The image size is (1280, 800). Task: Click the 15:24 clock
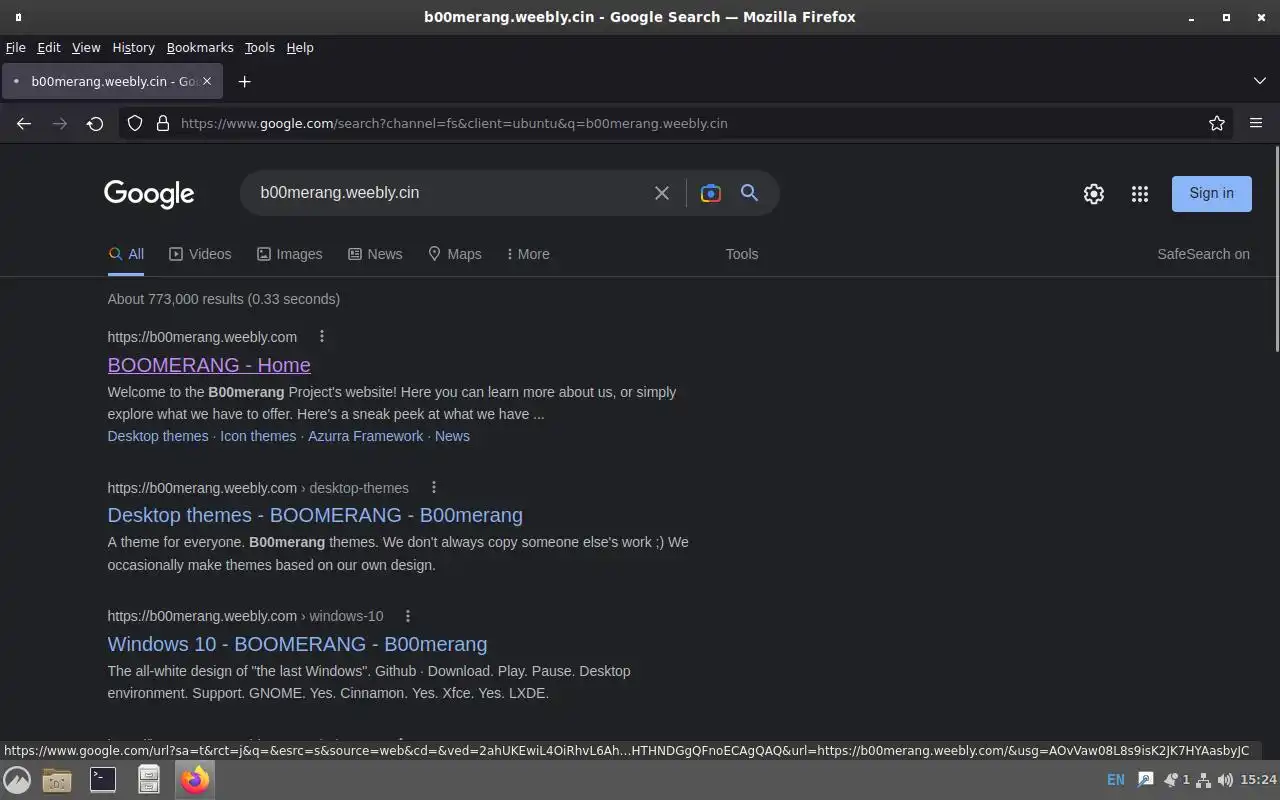(1259, 780)
